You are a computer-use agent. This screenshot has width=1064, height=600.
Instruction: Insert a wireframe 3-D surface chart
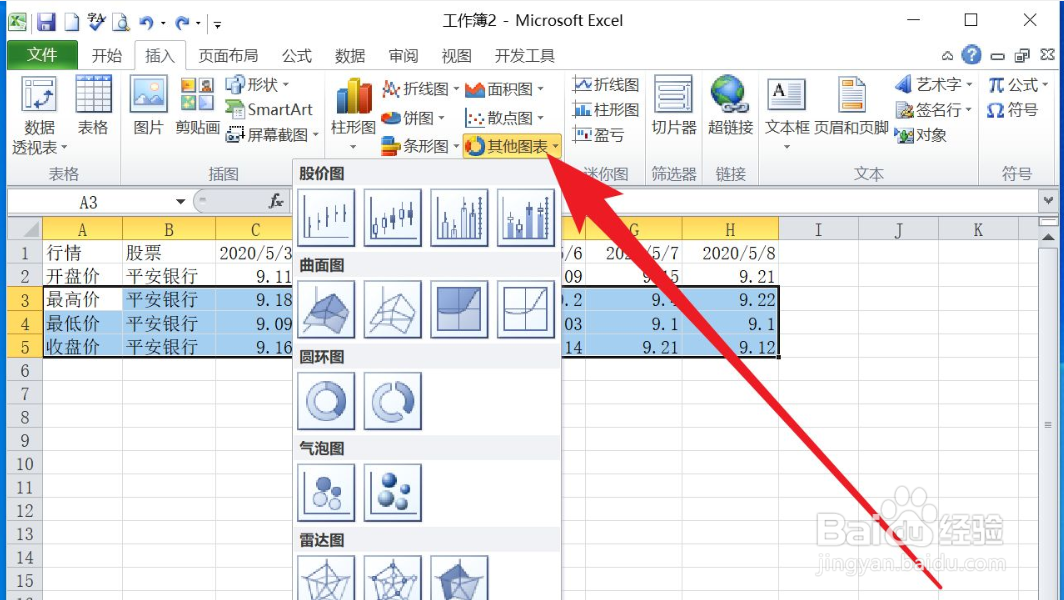(393, 310)
